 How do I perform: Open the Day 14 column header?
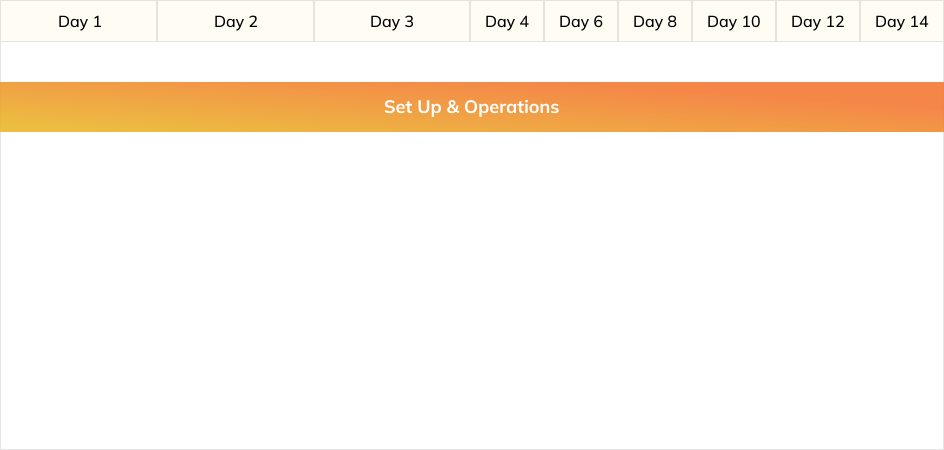pyautogui.click(x=901, y=21)
